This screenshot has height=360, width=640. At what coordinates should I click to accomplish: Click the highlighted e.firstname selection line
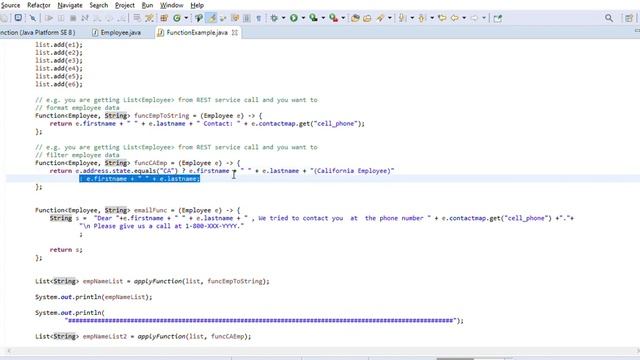(x=139, y=179)
